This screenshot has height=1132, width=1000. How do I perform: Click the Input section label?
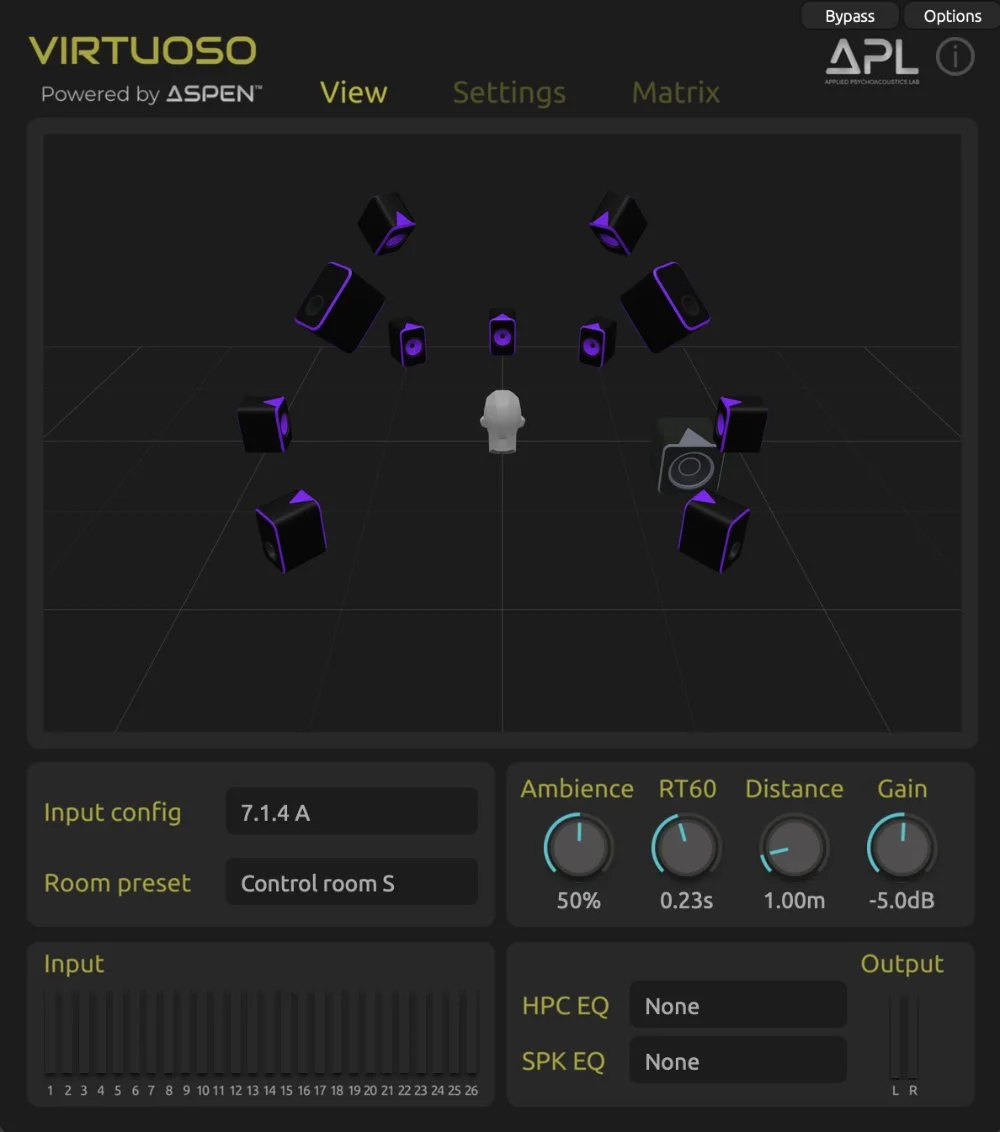74,964
